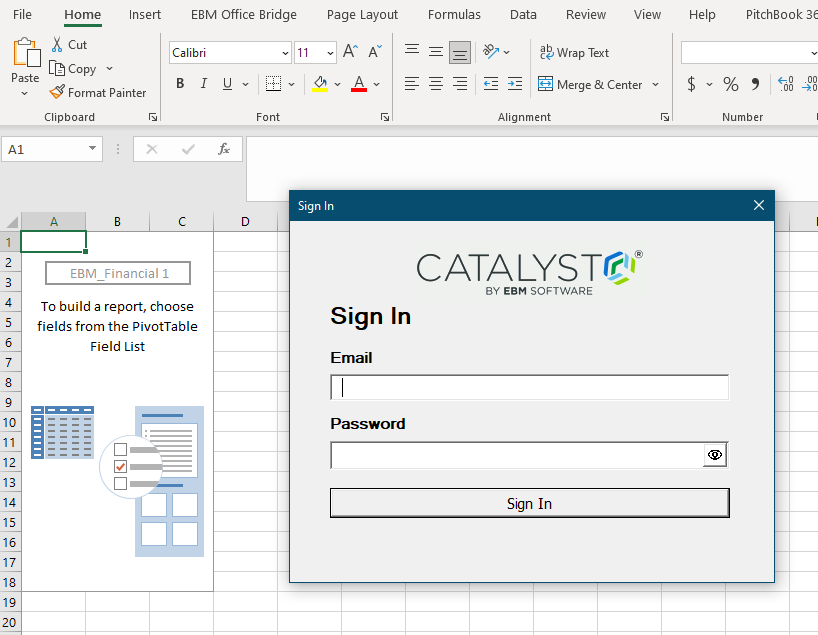Switch to the Insert tab
The height and width of the screenshot is (635, 818).
pos(145,15)
